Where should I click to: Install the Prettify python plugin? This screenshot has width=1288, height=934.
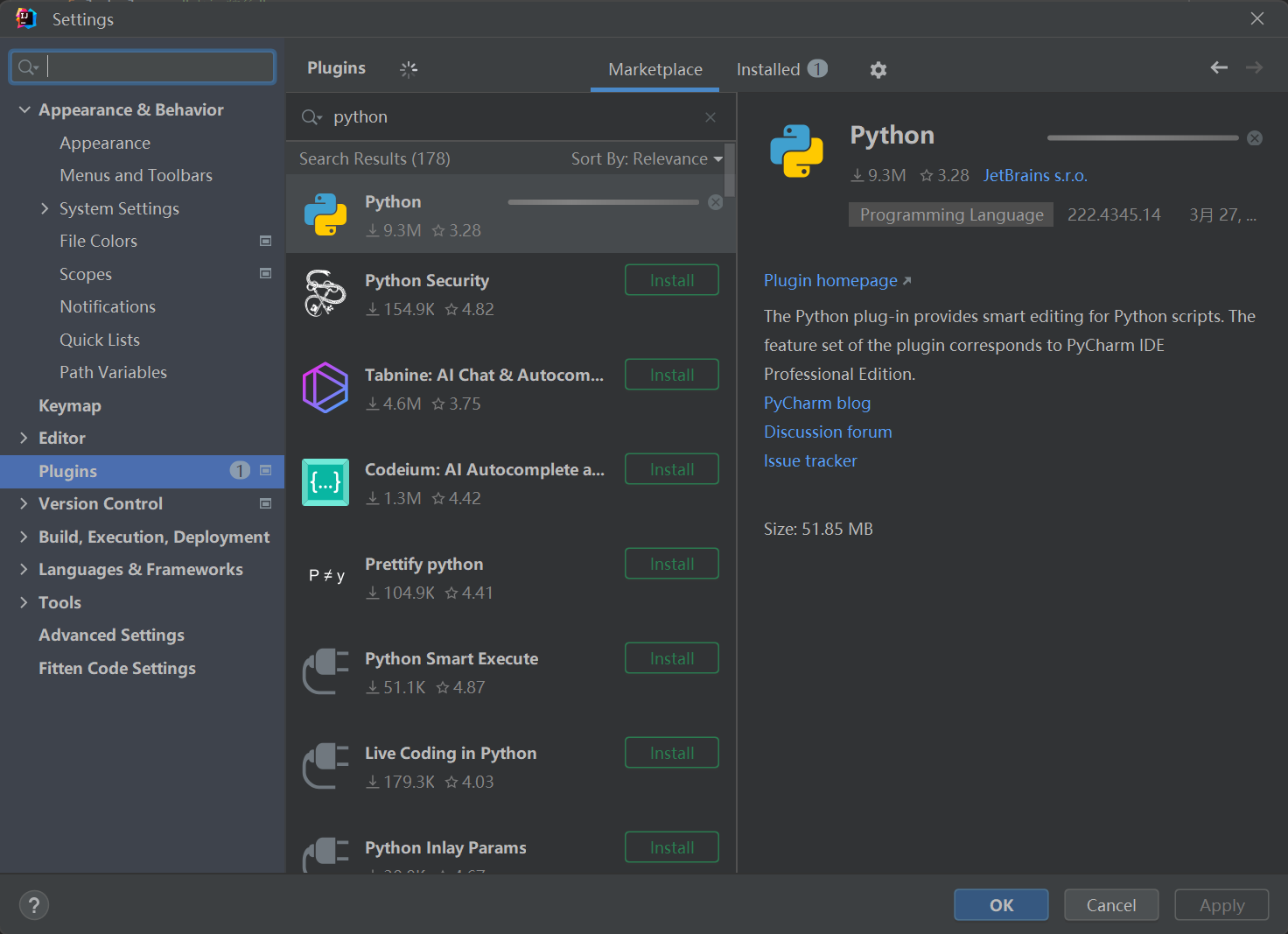click(672, 564)
